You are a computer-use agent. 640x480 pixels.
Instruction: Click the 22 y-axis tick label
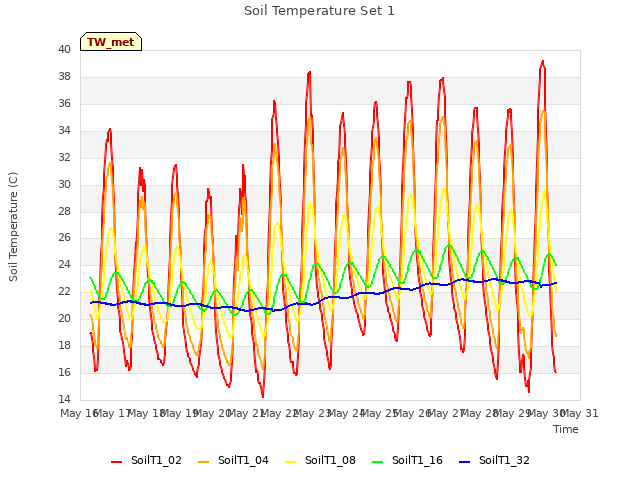pyautogui.click(x=64, y=291)
